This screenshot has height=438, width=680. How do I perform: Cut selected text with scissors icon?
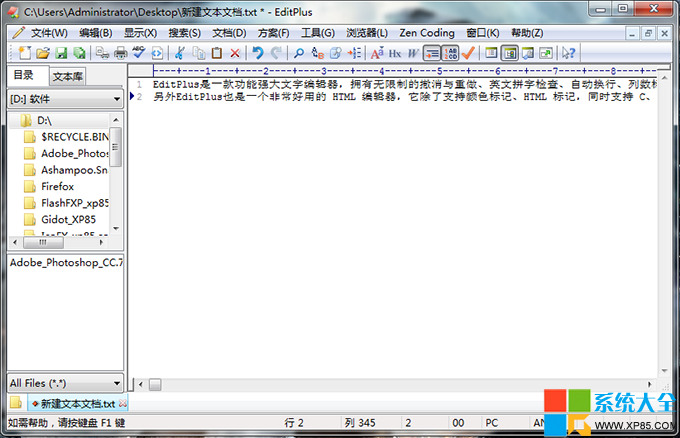(180, 53)
